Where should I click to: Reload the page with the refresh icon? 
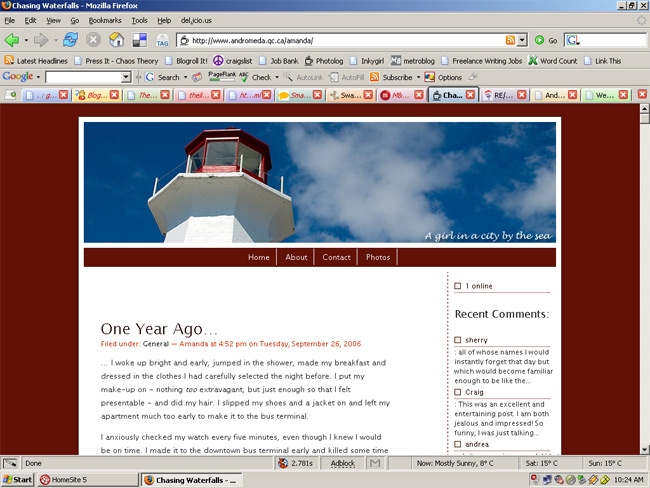pyautogui.click(x=70, y=40)
